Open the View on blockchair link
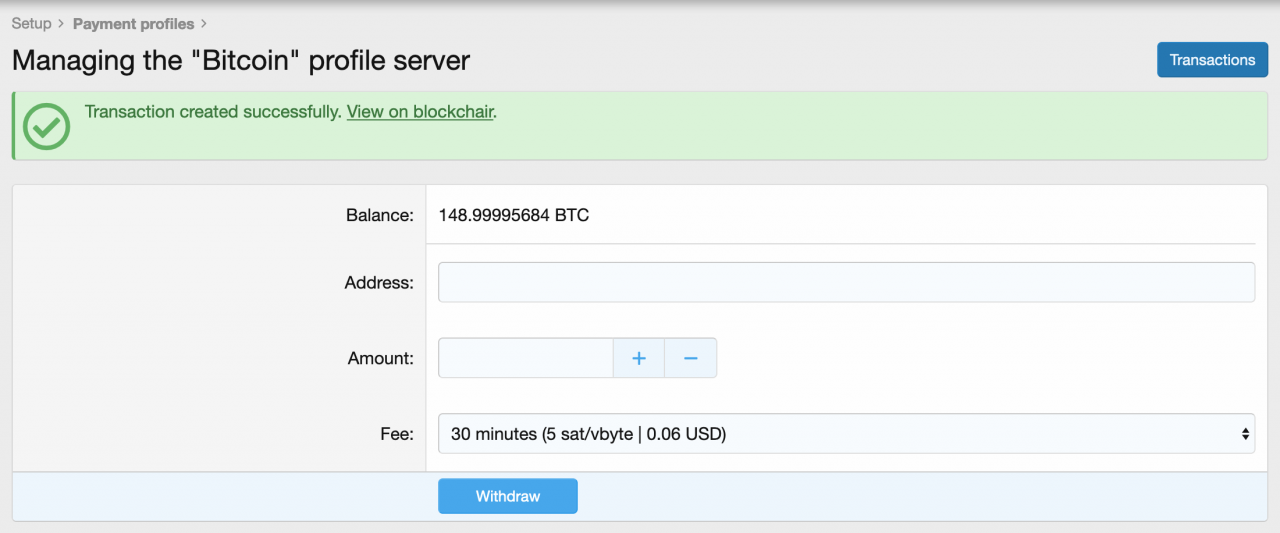The image size is (1280, 533). pyautogui.click(x=420, y=112)
